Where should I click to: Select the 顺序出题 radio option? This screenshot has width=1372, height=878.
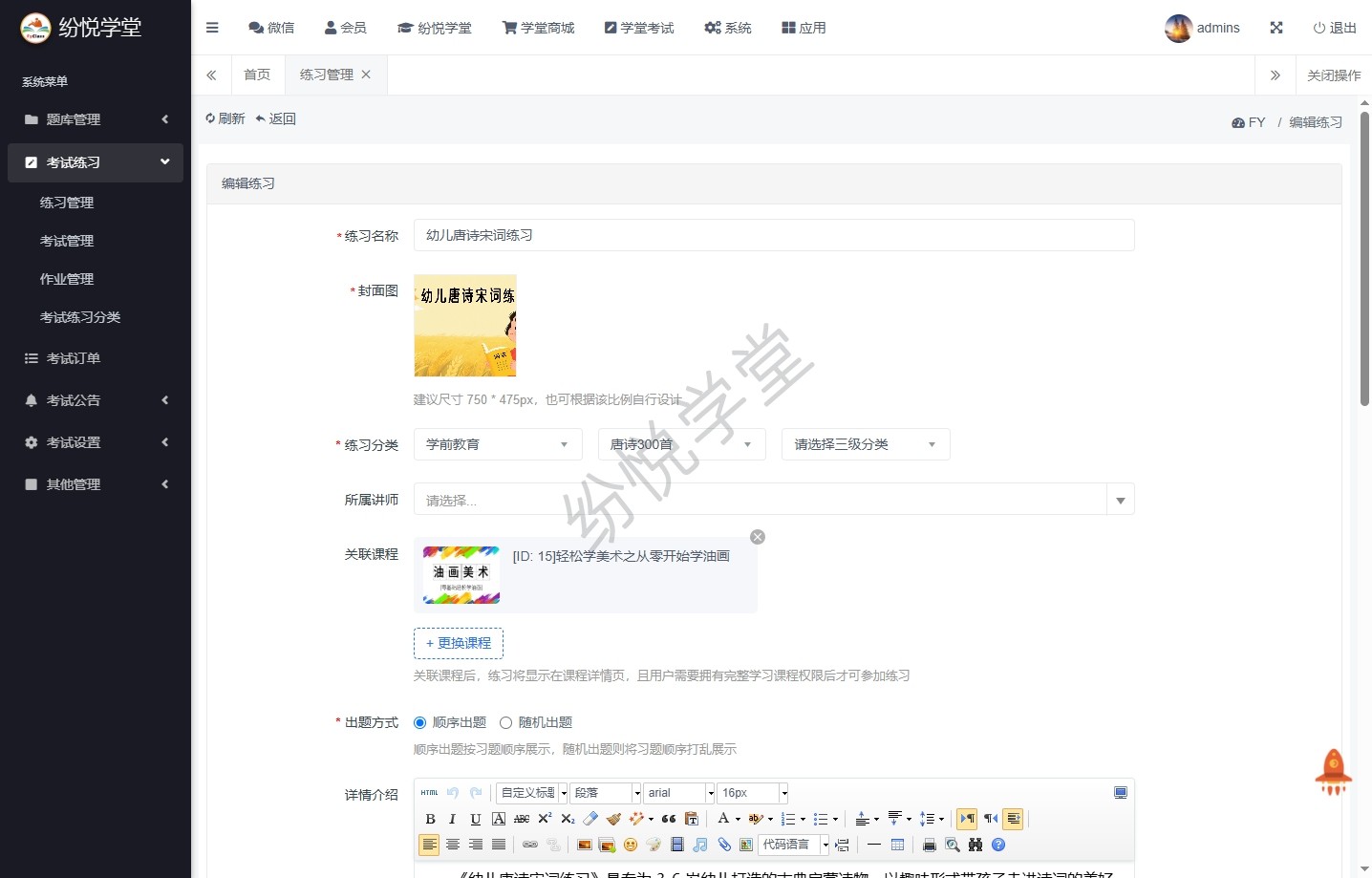point(420,723)
